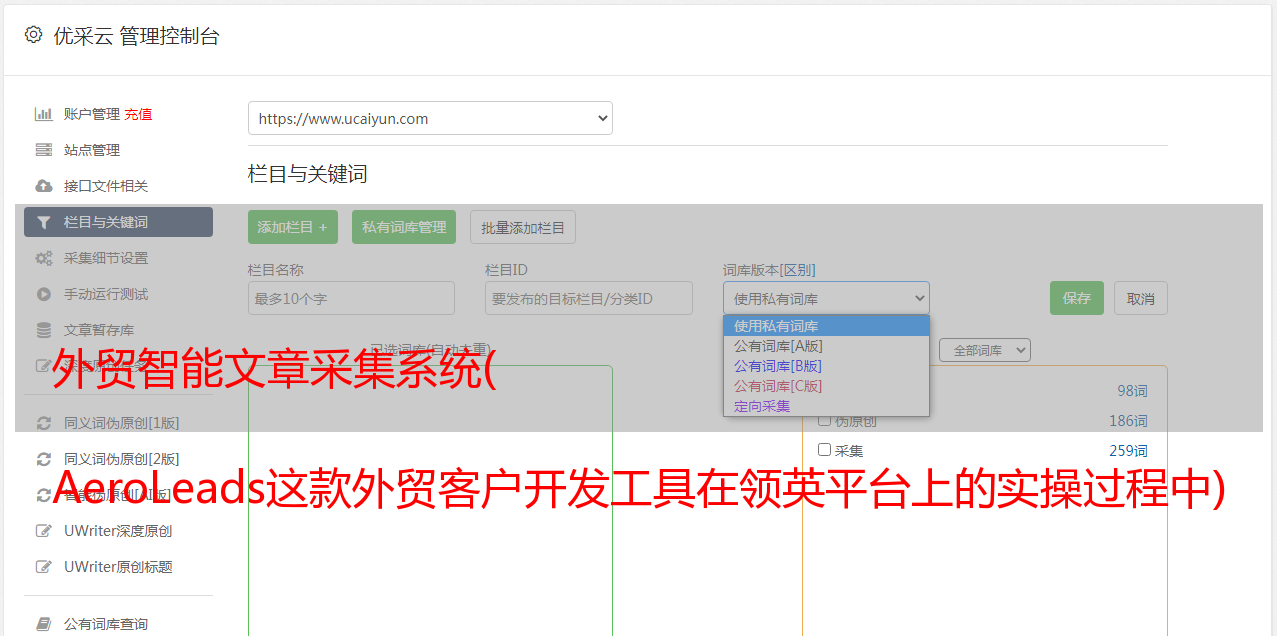1277x636 pixels.
Task: Click the red 充值 recharge link
Action: (x=138, y=114)
